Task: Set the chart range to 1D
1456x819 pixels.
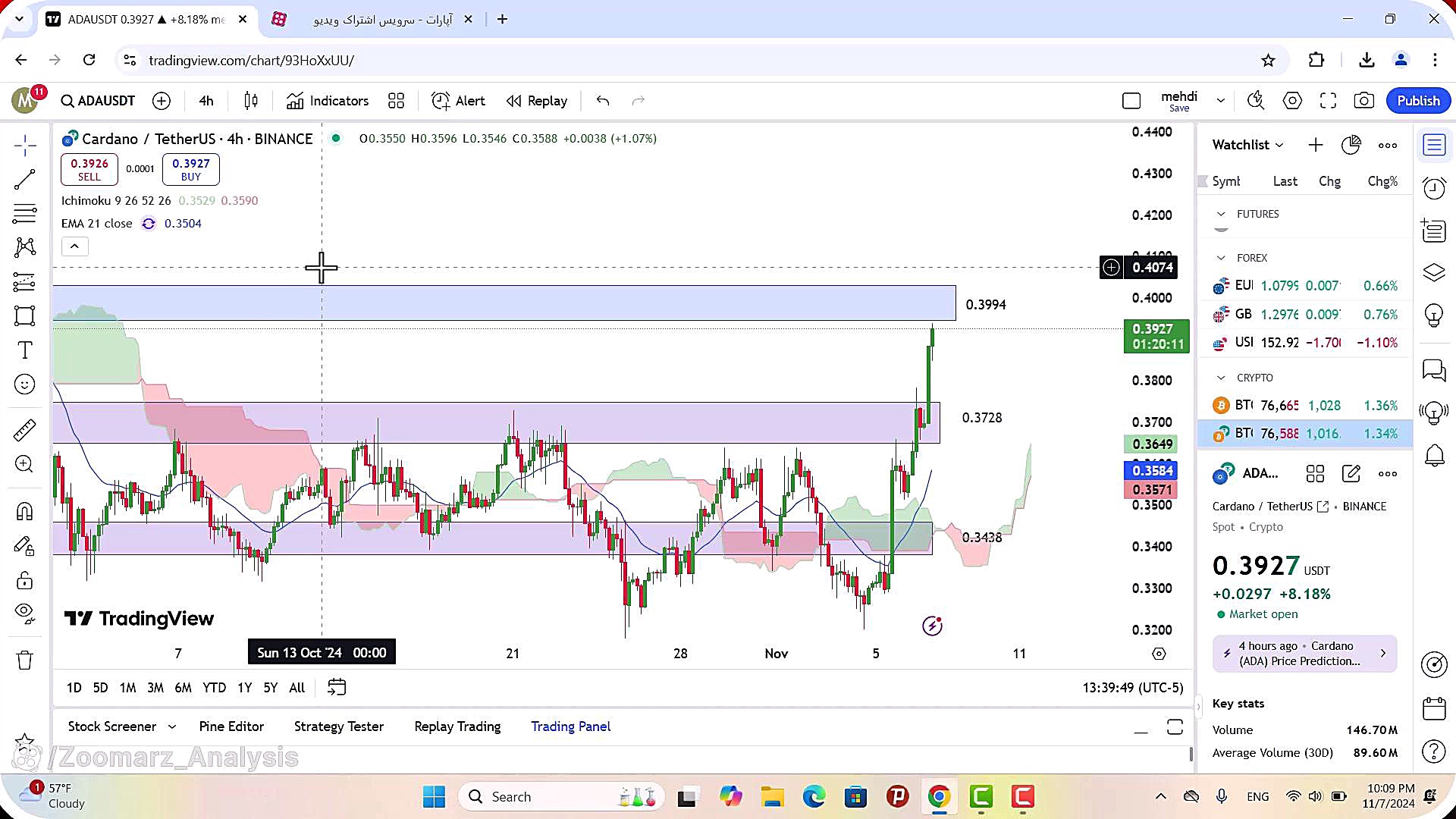Action: (74, 688)
